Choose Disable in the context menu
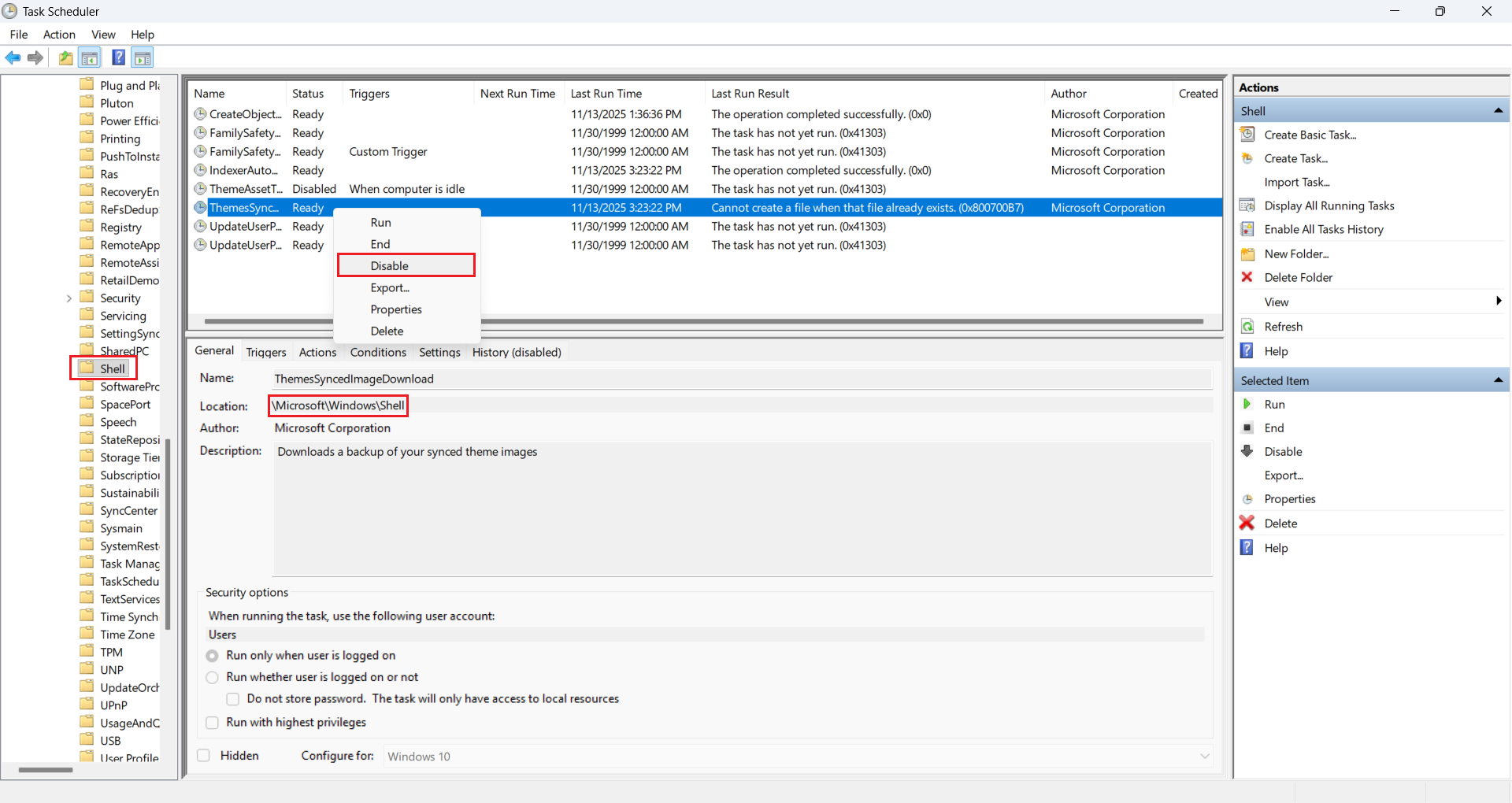 point(390,266)
